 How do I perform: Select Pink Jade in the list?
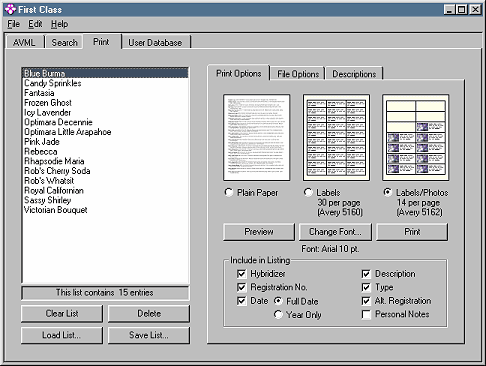tap(105, 142)
